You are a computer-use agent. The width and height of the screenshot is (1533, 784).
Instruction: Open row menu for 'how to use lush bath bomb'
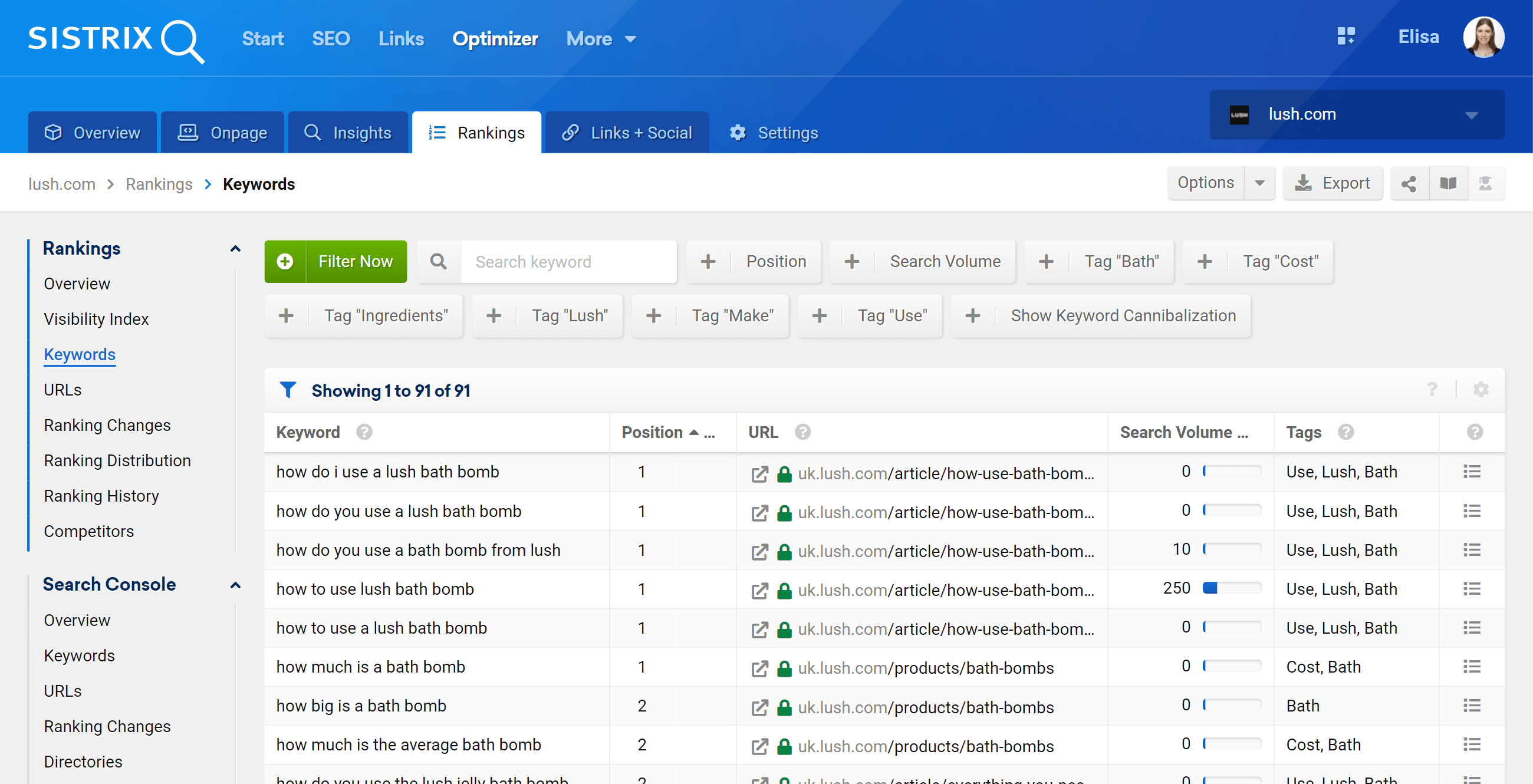click(1472, 589)
